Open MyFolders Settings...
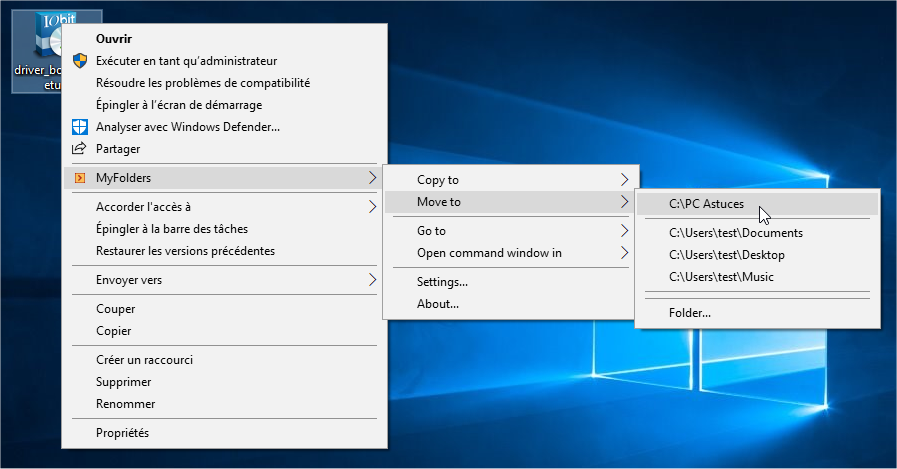 tap(442, 282)
